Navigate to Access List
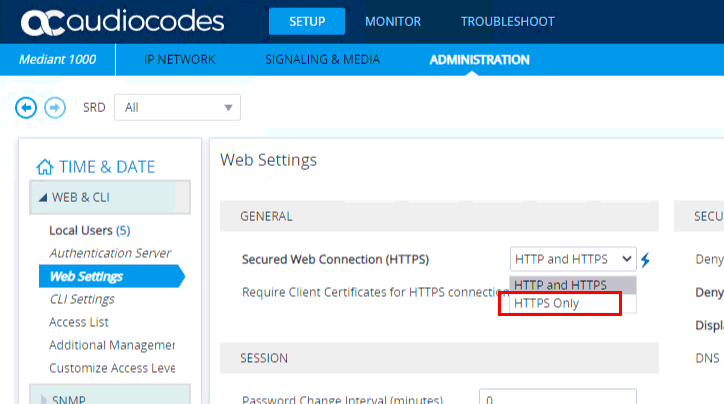Viewport: 724px width, 404px height. tap(79, 322)
